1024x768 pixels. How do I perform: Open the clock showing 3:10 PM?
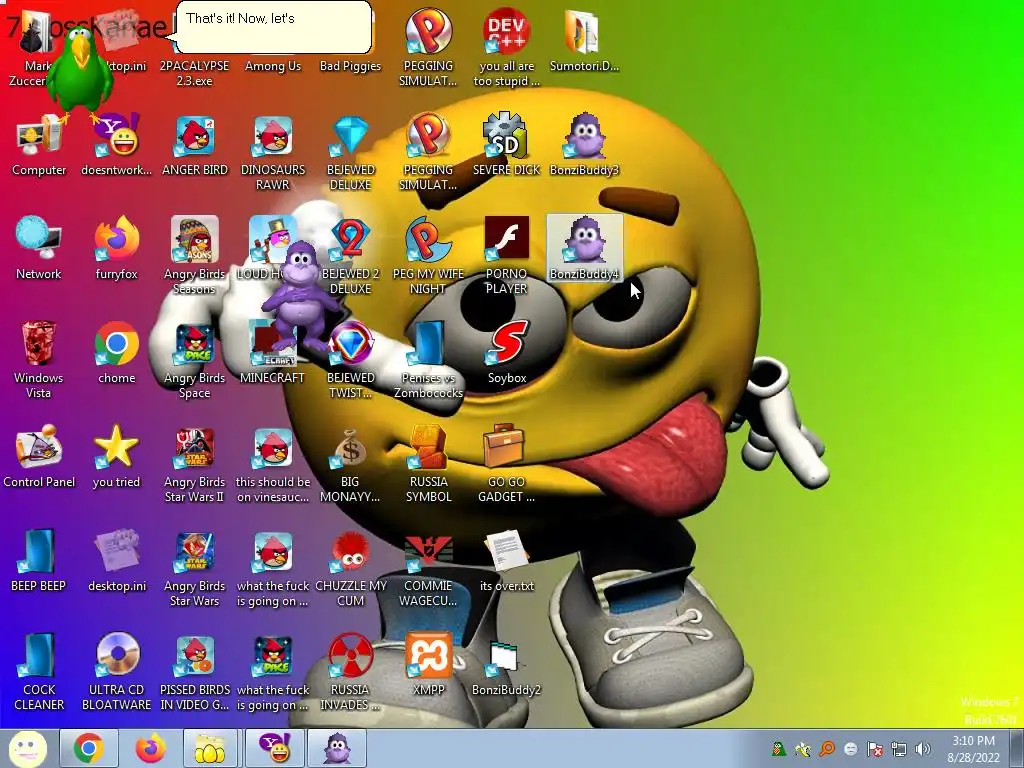[x=974, y=749]
